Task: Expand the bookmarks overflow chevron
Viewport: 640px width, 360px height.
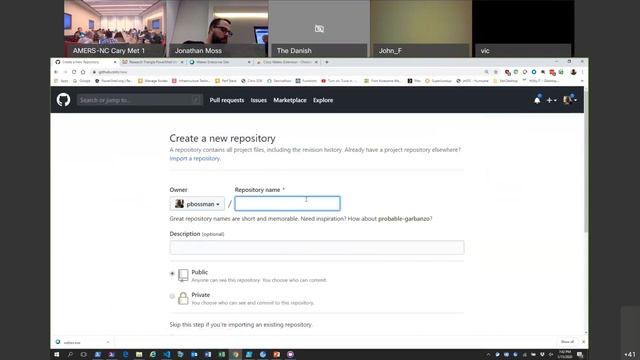Action: click(x=582, y=81)
